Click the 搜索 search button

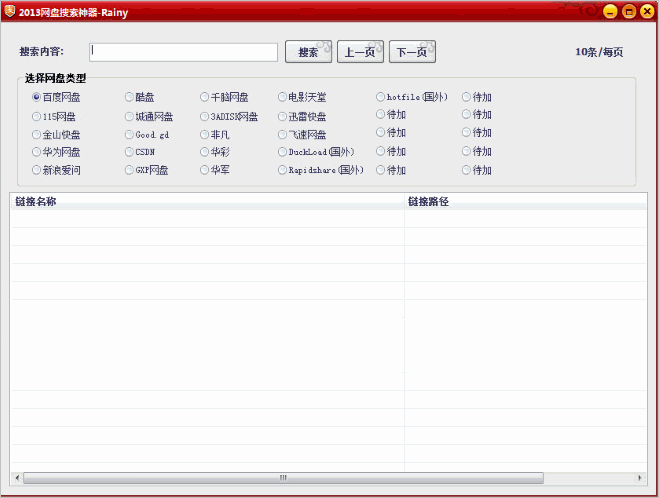pyautogui.click(x=308, y=52)
